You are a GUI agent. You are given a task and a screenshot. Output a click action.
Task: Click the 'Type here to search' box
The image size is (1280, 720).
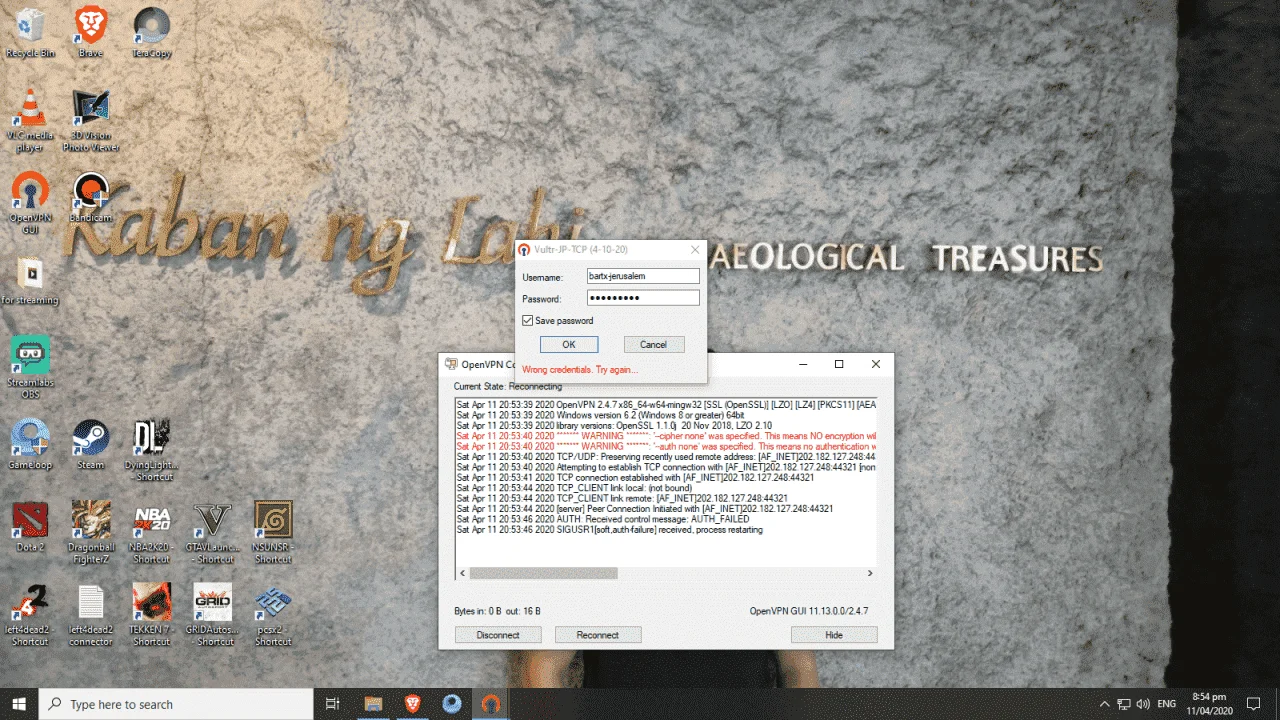coord(176,704)
